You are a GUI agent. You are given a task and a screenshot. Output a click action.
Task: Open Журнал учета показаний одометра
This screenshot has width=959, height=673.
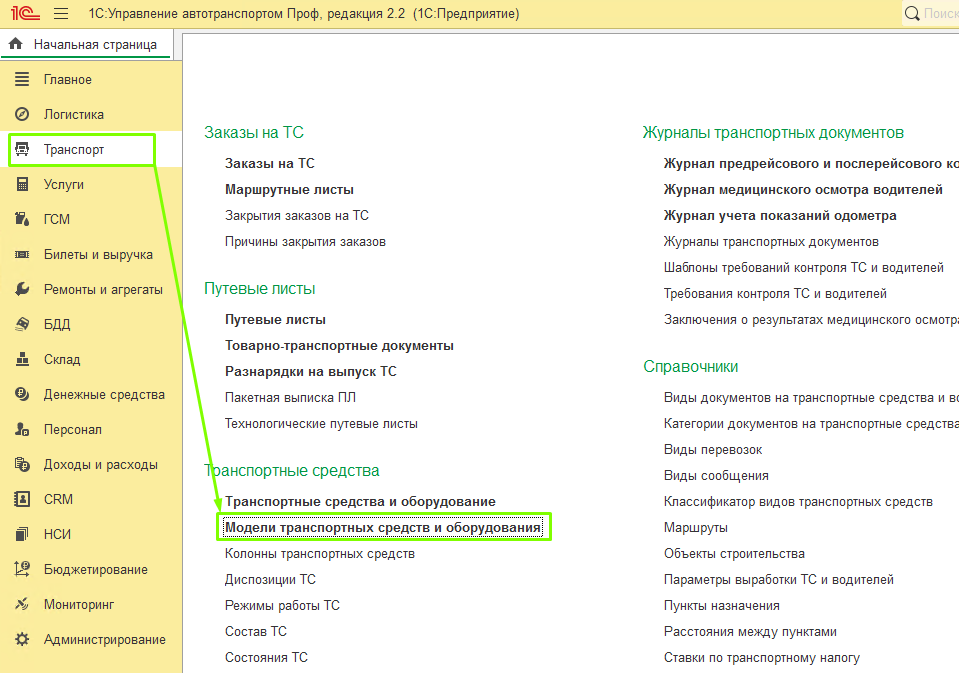click(780, 215)
